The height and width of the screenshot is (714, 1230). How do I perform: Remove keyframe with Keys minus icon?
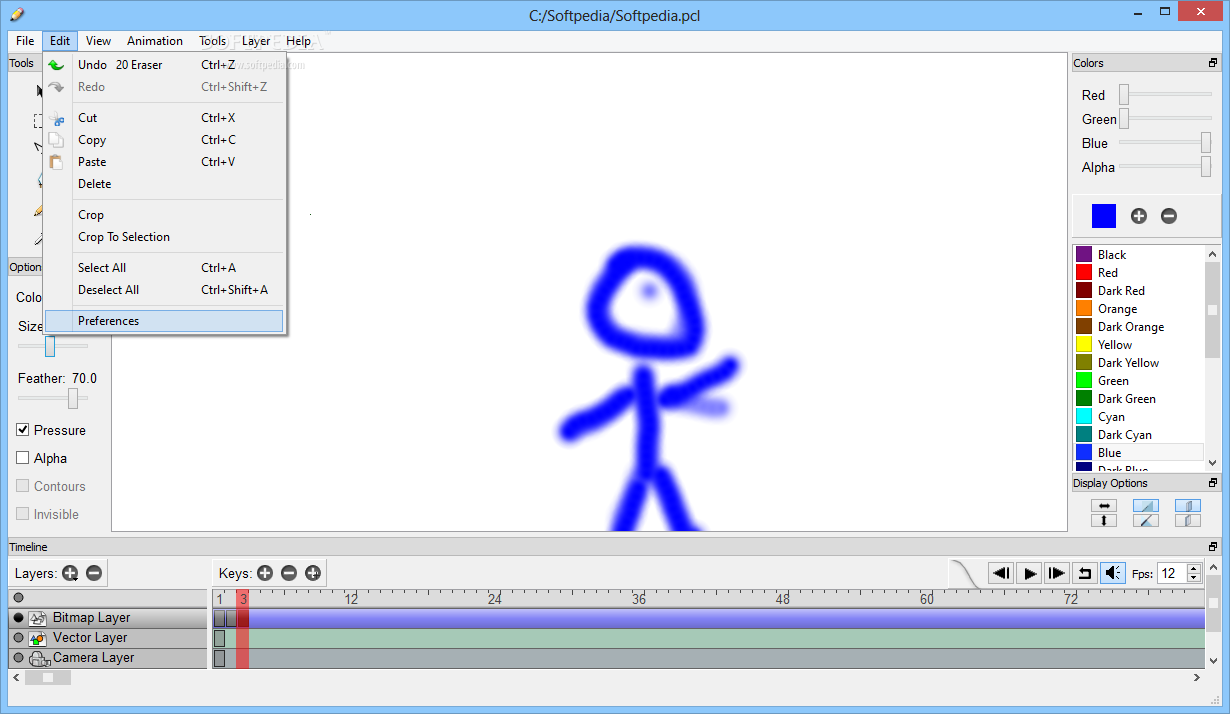pos(289,573)
